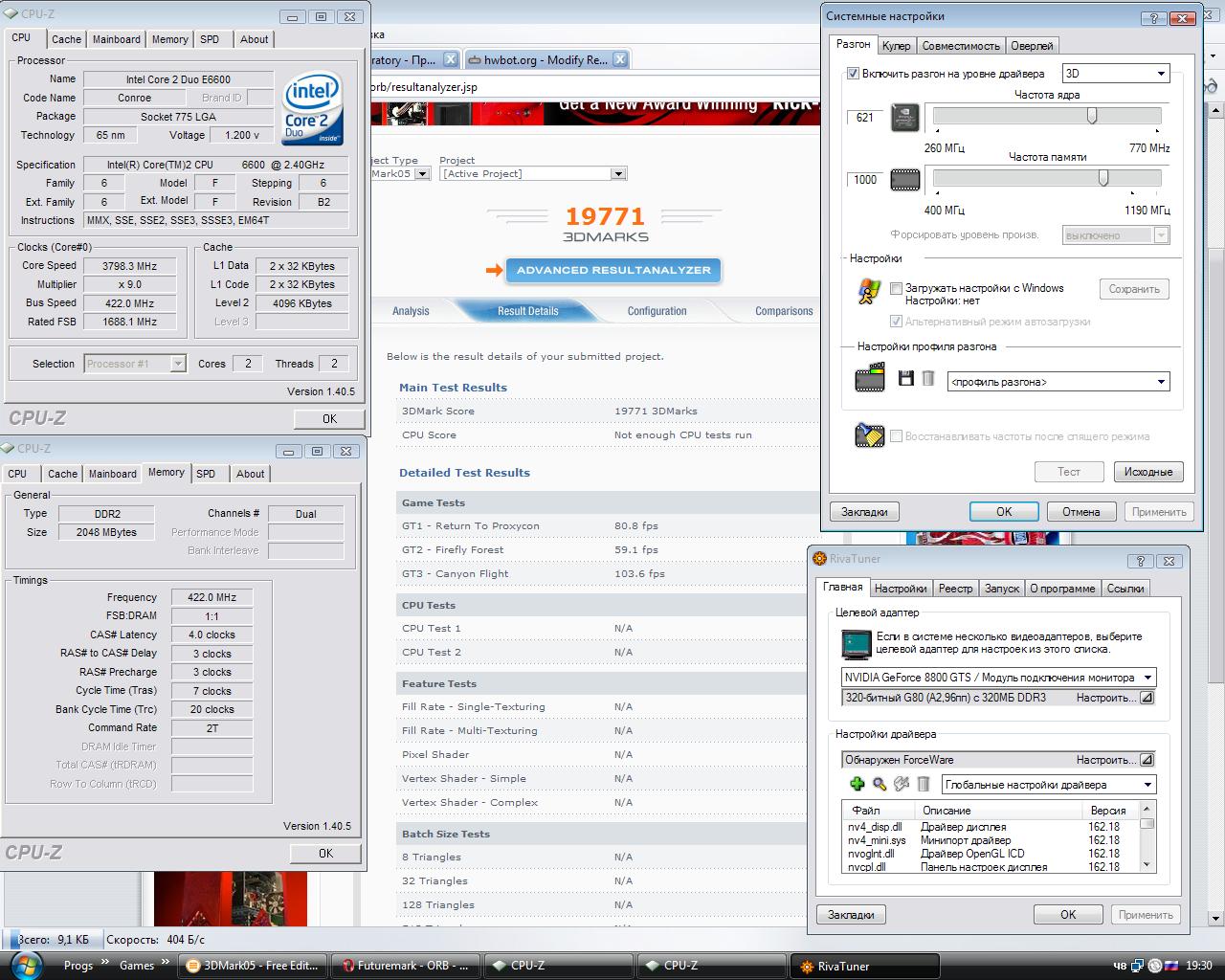The height and width of the screenshot is (980, 1225).
Task: Expand Customize arrow next to ForceWare detected
Action: (1147, 760)
